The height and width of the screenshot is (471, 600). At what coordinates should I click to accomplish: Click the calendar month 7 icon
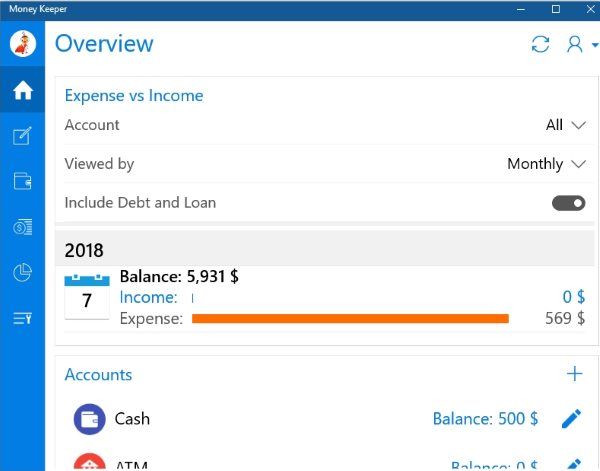[x=87, y=297]
